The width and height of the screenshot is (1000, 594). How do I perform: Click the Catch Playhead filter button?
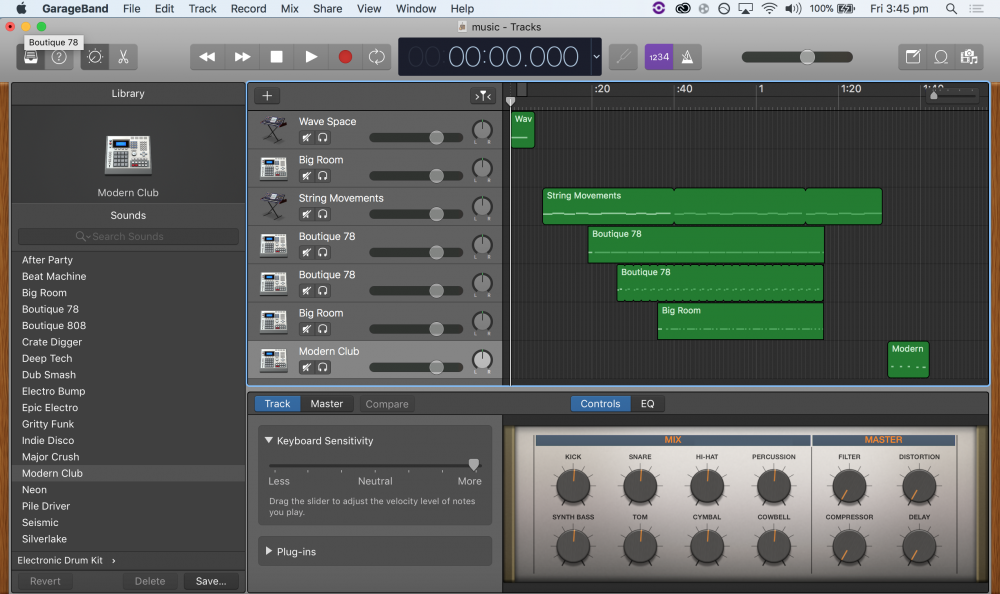tap(483, 96)
